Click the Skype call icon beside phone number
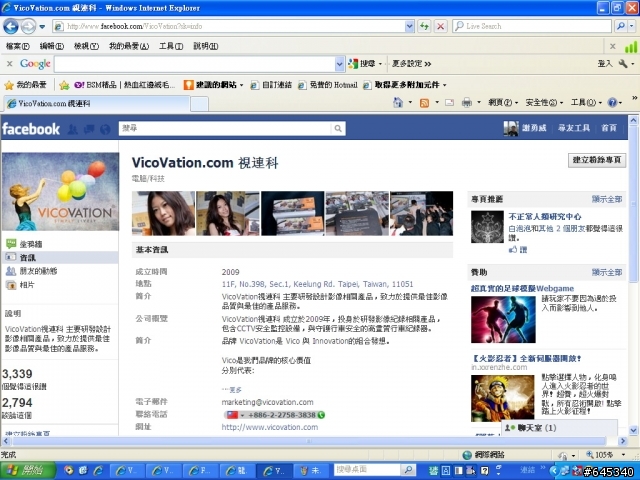This screenshot has height=480, width=640. click(x=321, y=415)
